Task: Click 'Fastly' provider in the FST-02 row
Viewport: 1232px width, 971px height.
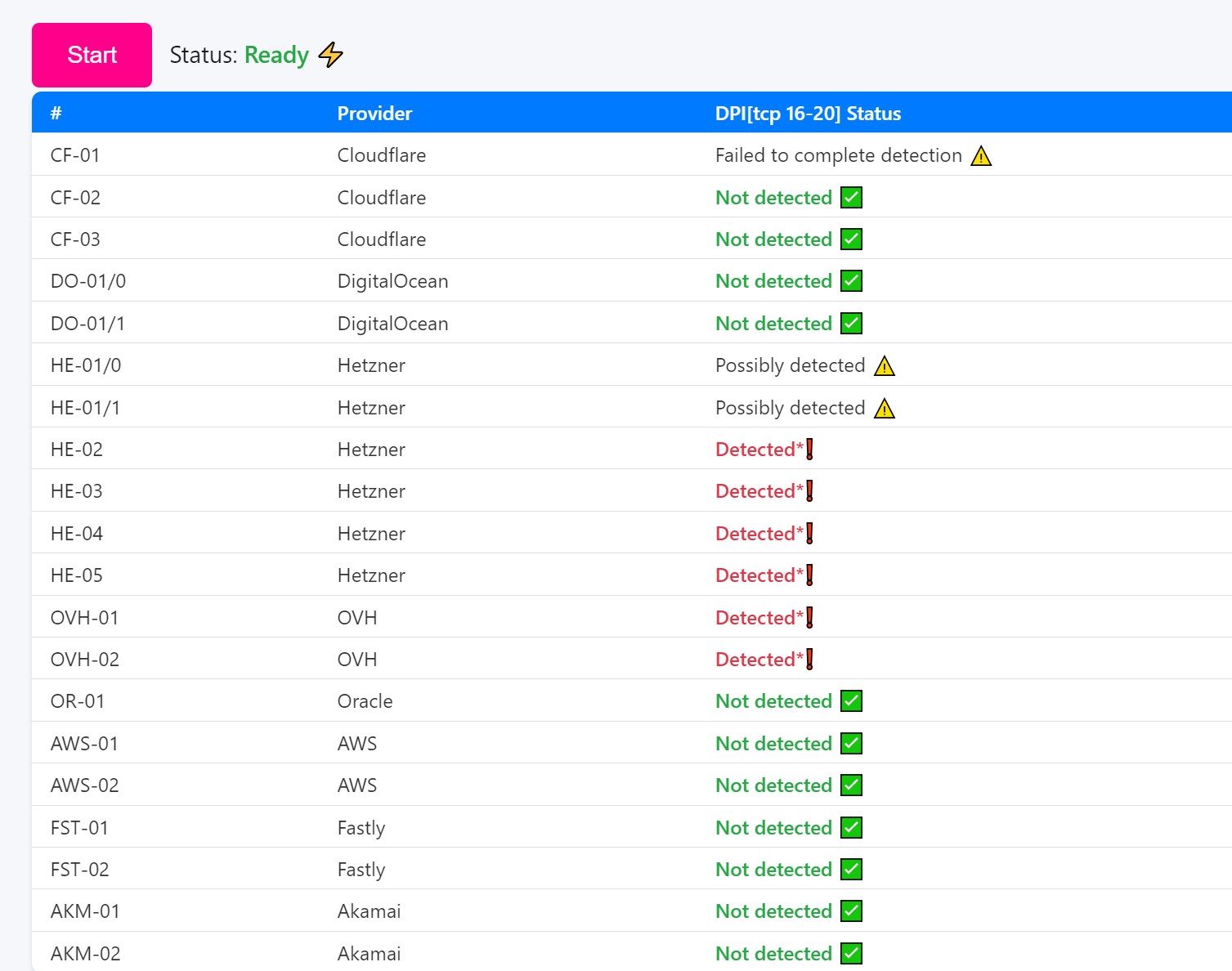Action: [x=361, y=870]
